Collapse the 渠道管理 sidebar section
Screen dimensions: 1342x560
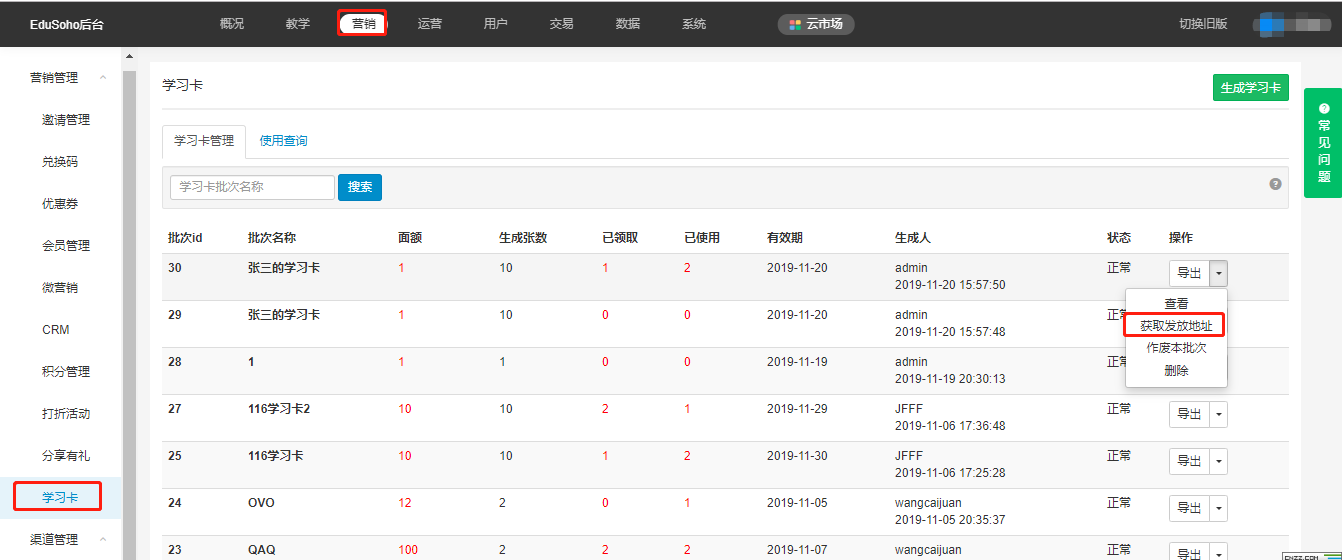click(102, 540)
